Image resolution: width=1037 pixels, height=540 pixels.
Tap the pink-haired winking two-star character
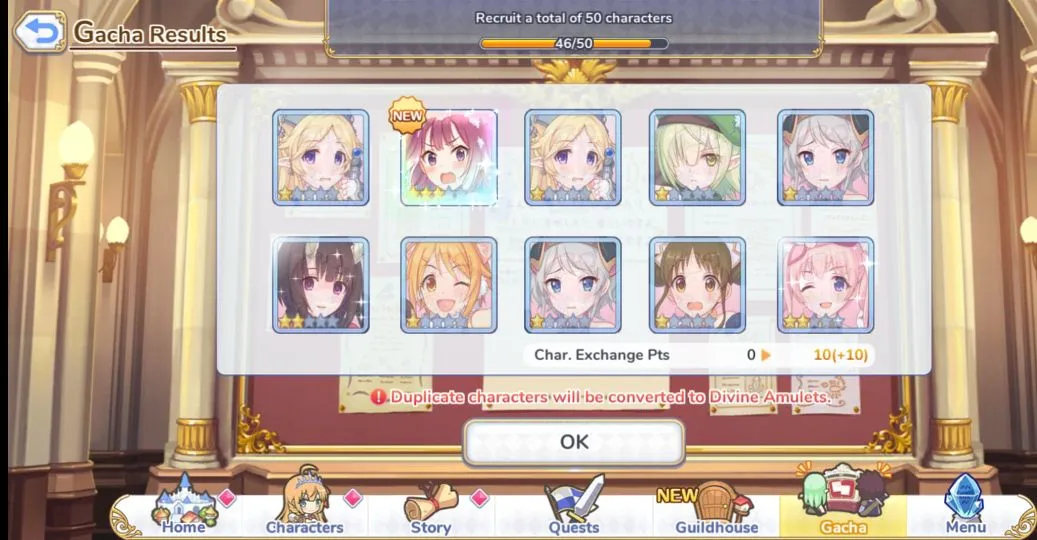825,285
